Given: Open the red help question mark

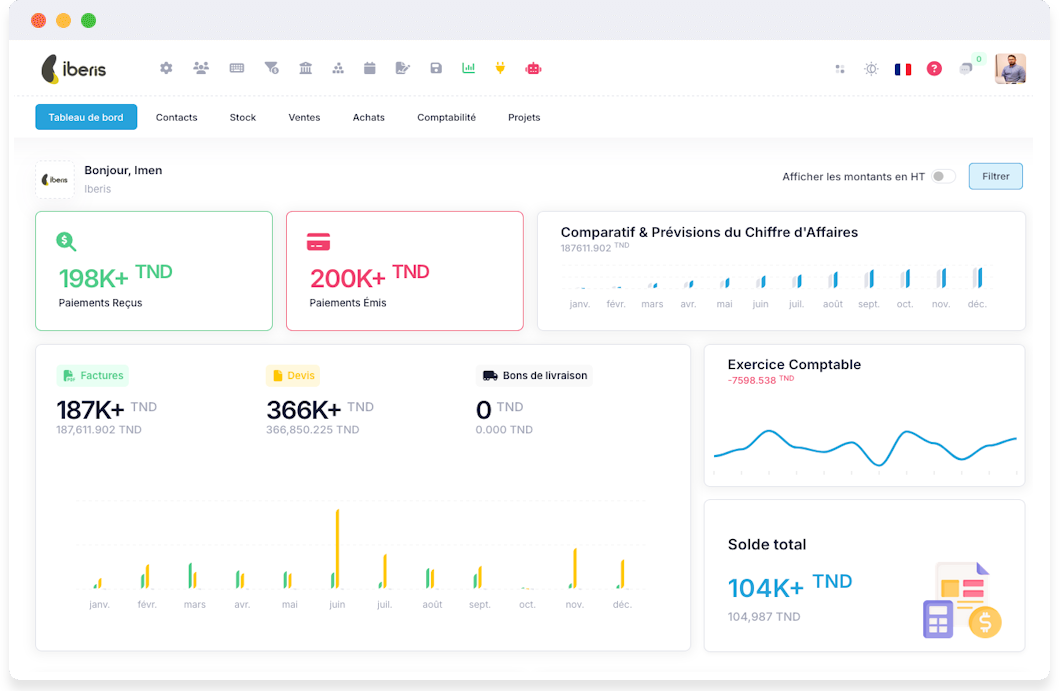Looking at the screenshot, I should click(x=934, y=69).
